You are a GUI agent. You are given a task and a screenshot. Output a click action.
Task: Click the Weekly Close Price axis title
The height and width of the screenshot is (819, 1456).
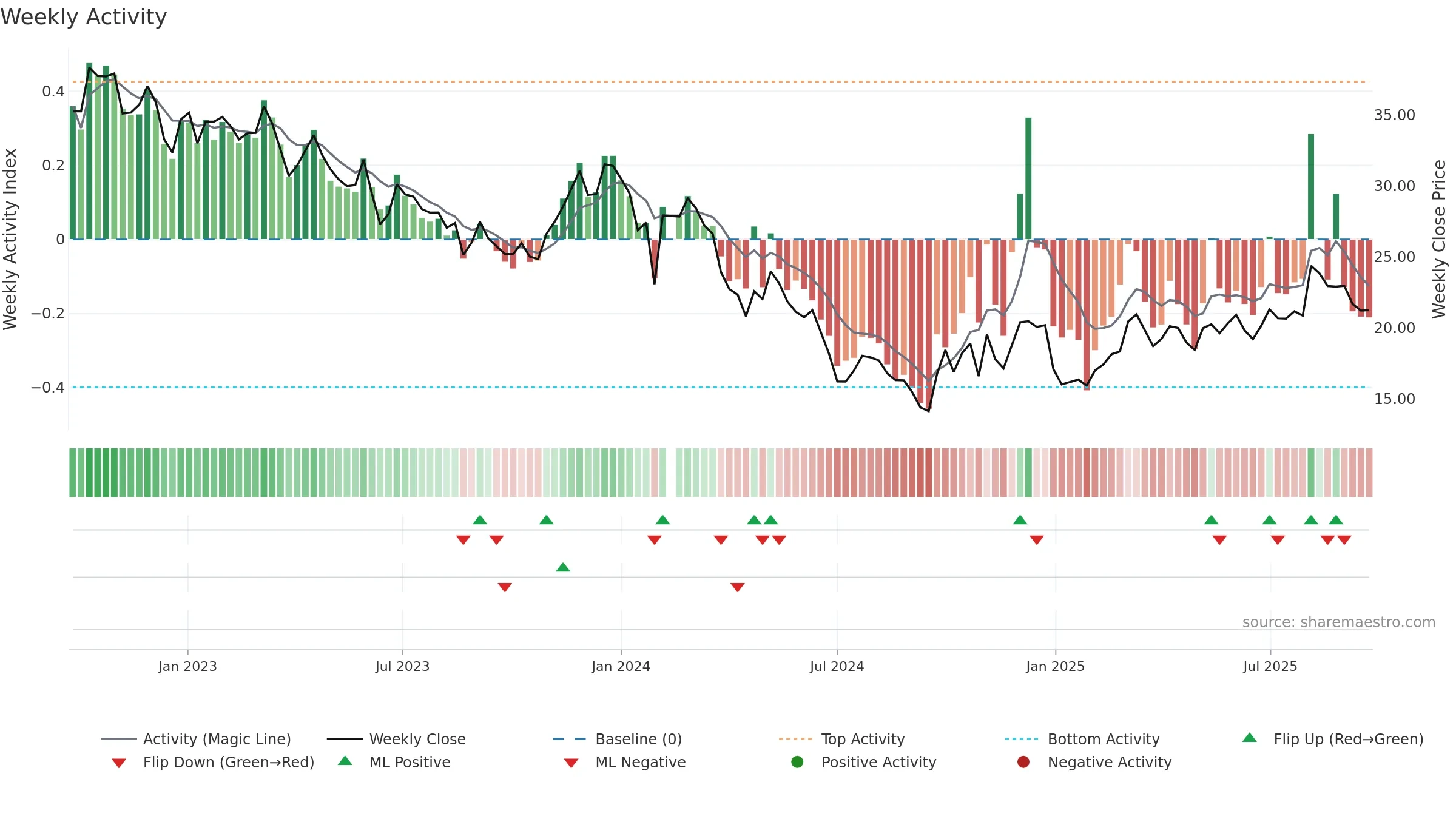coord(1439,239)
